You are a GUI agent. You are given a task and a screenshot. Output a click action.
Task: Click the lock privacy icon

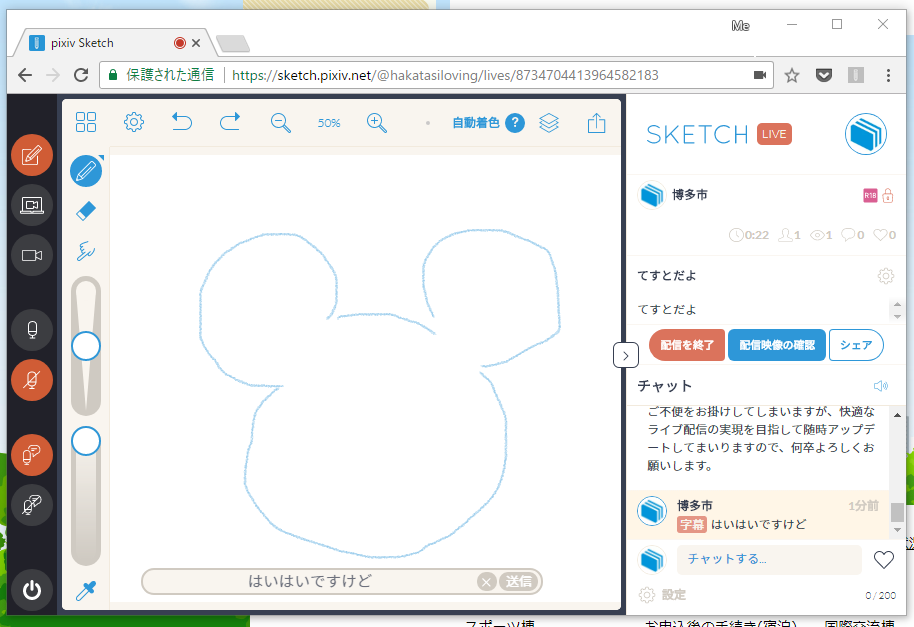[888, 195]
